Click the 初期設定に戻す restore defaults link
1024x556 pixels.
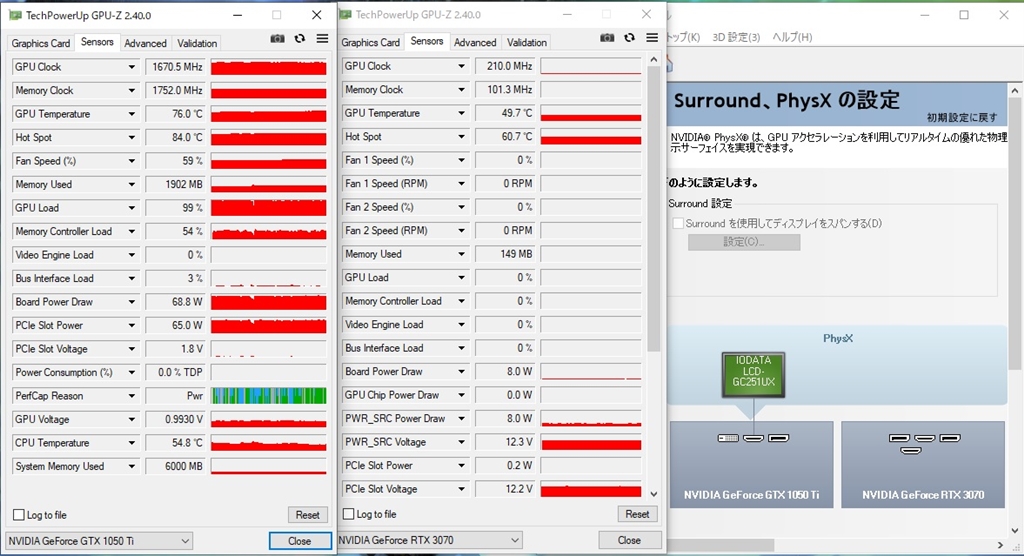(962, 118)
